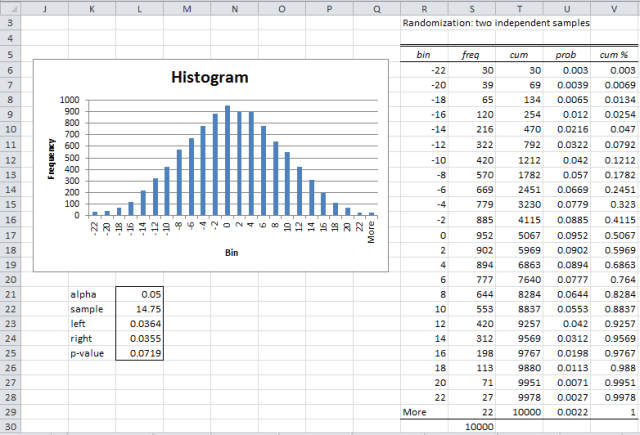Click the bin table header
Viewport: 640px width, 435px height.
pyautogui.click(x=424, y=55)
